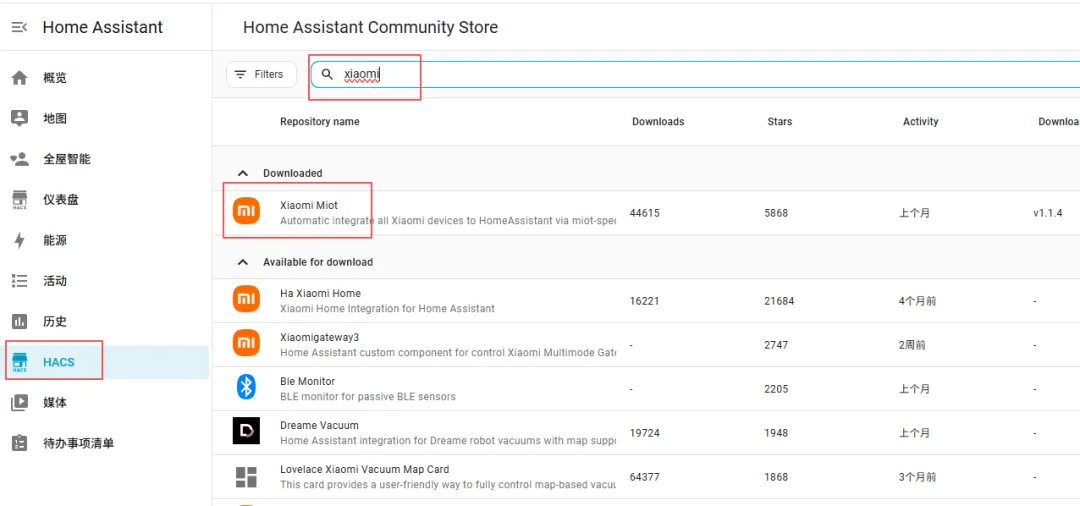Open the Filters button
This screenshot has height=506, width=1080.
261,74
